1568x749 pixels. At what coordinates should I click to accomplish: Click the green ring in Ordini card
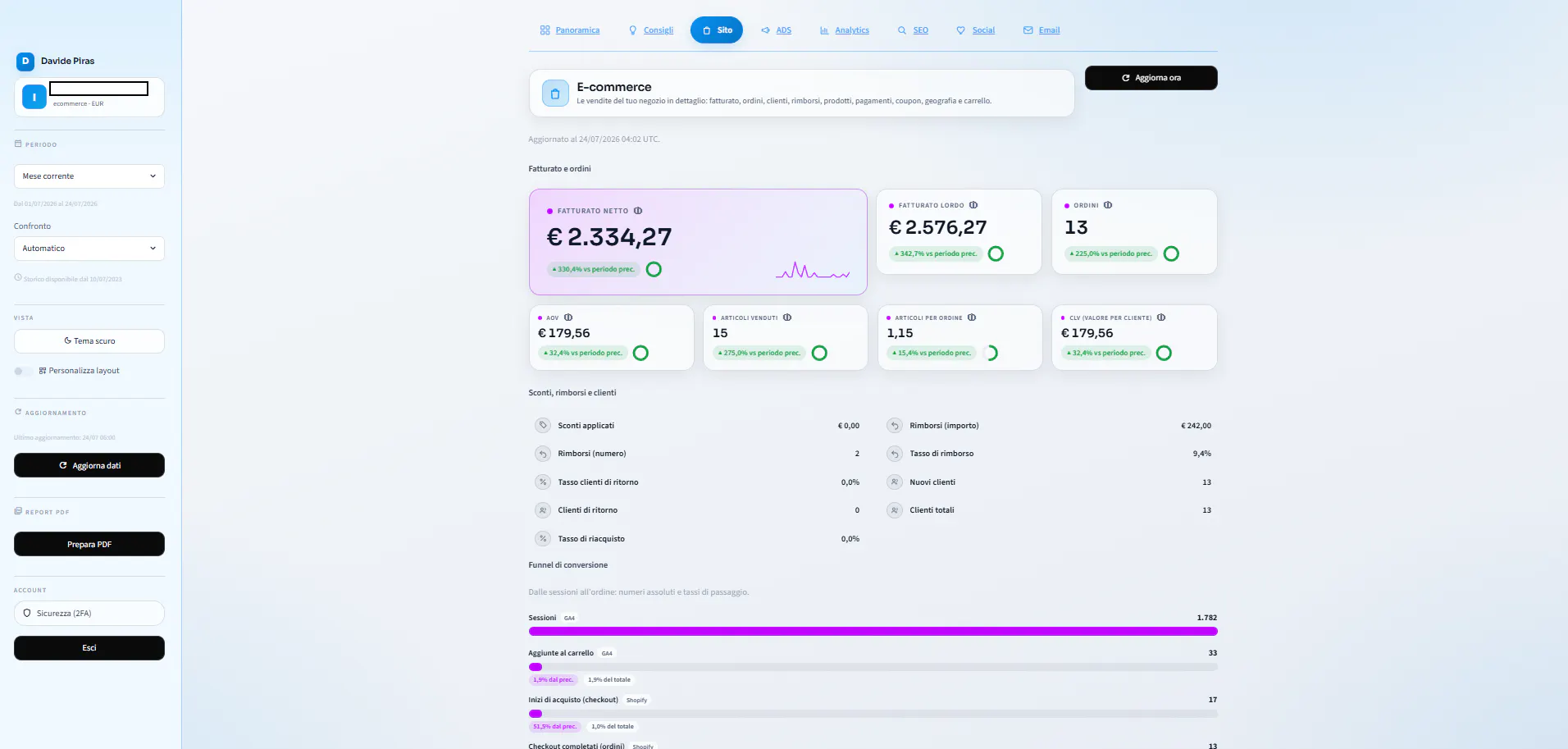[1171, 253]
